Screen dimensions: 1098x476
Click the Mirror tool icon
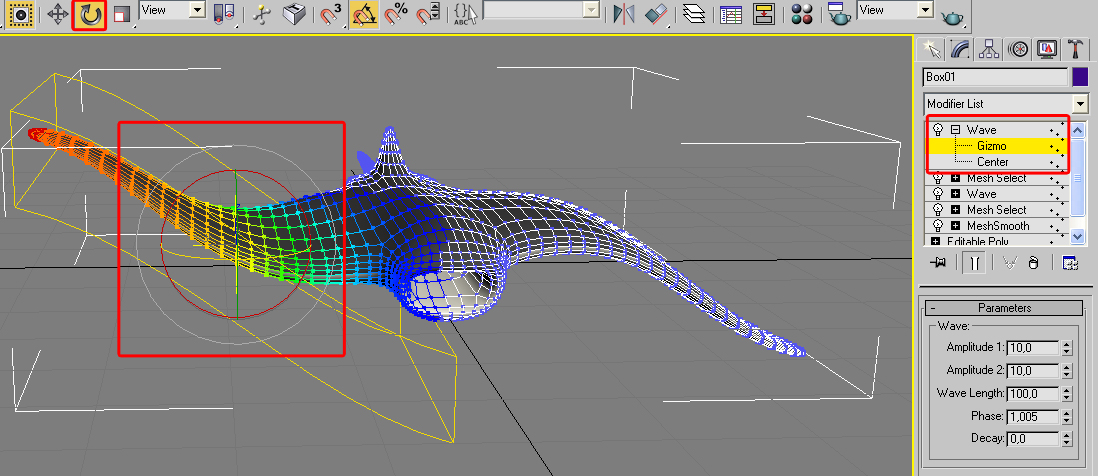623,15
